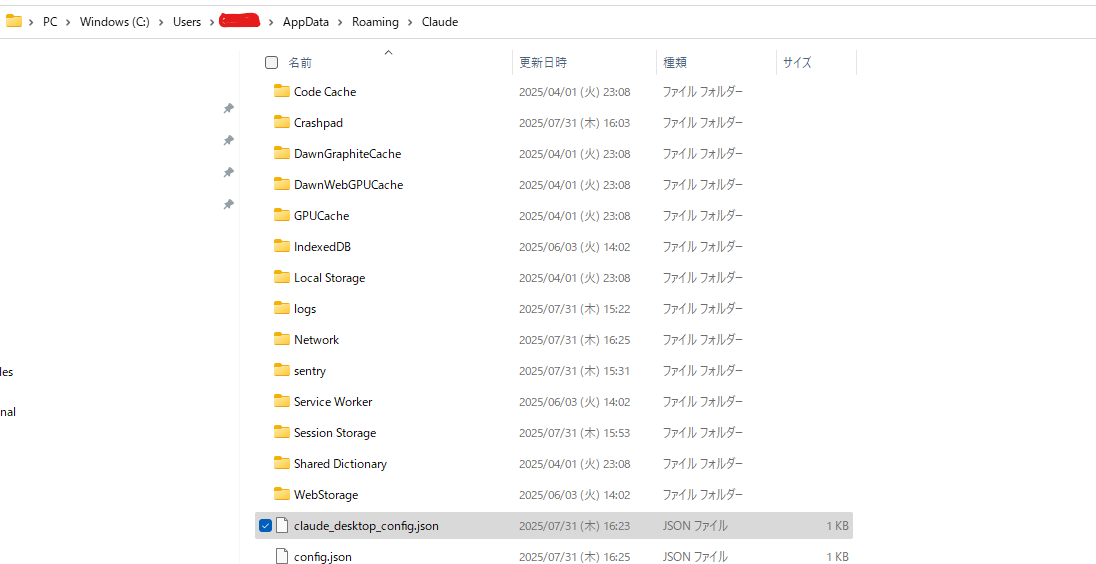Click the Shared Dictionary folder icon

(x=282, y=463)
